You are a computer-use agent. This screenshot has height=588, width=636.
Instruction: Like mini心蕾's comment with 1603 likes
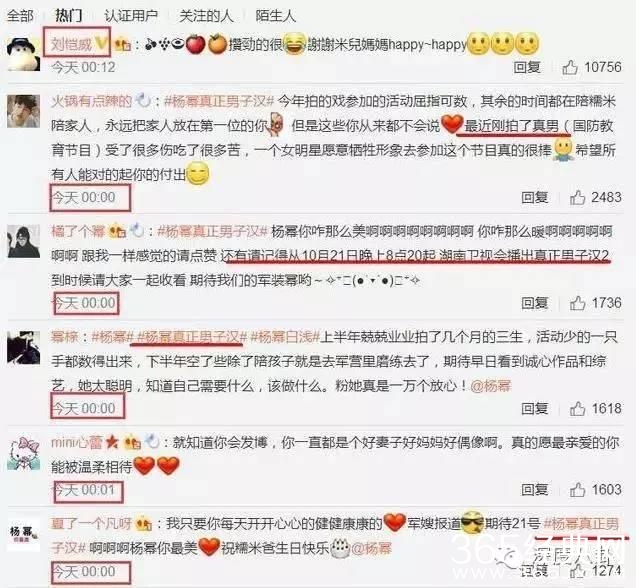(x=577, y=490)
